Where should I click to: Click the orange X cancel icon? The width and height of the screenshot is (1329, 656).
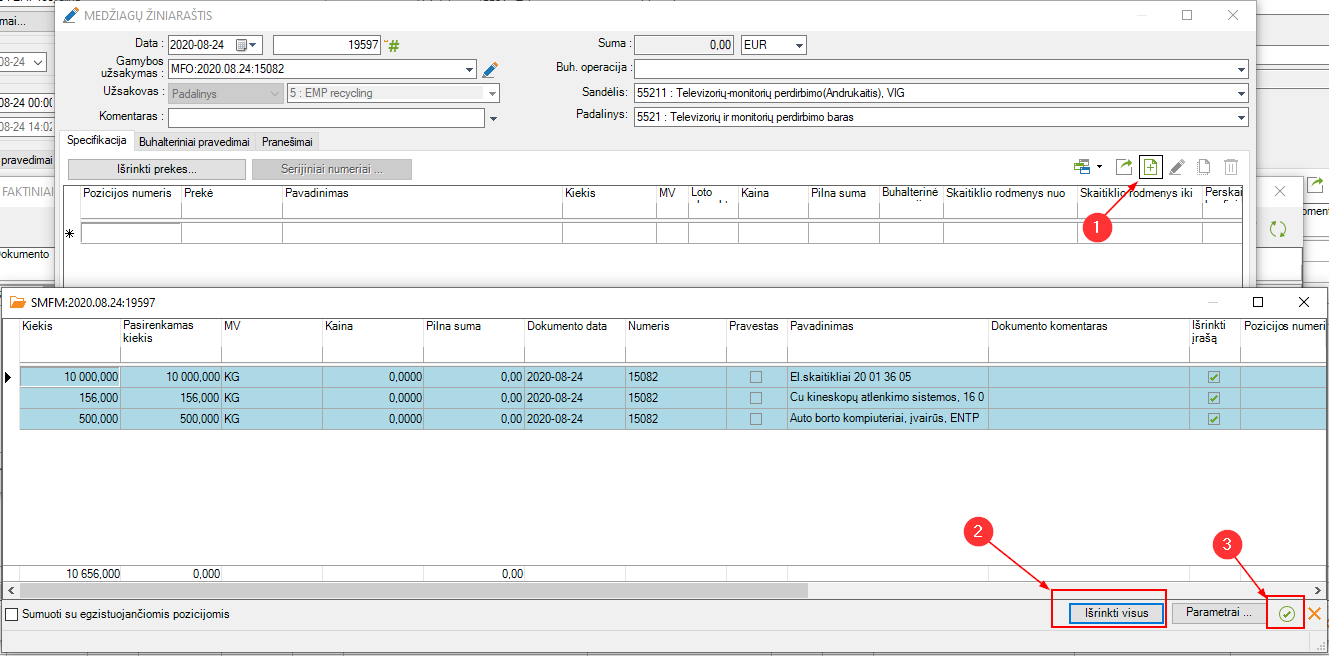click(x=1315, y=614)
